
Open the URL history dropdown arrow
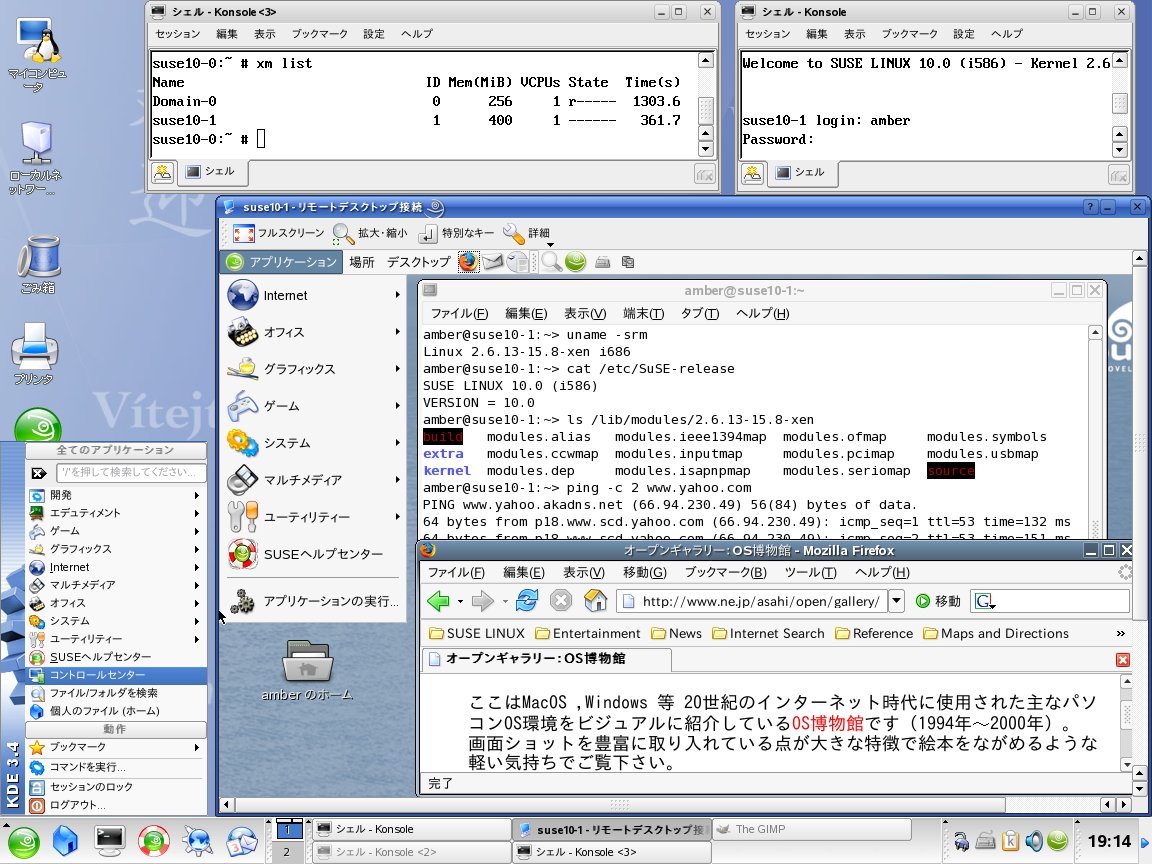(896, 601)
